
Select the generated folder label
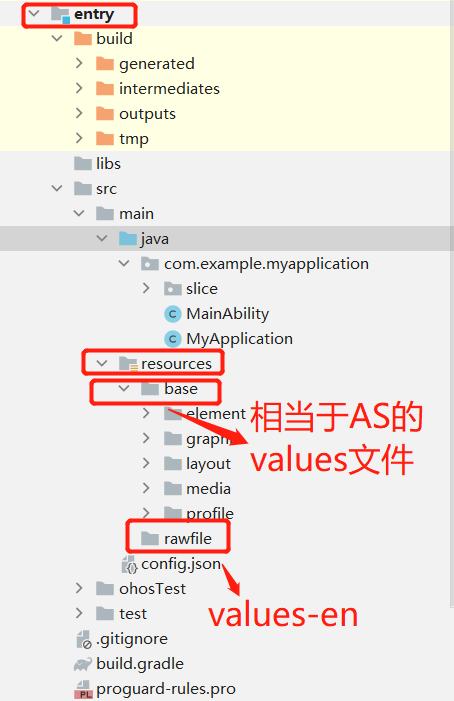point(156,64)
